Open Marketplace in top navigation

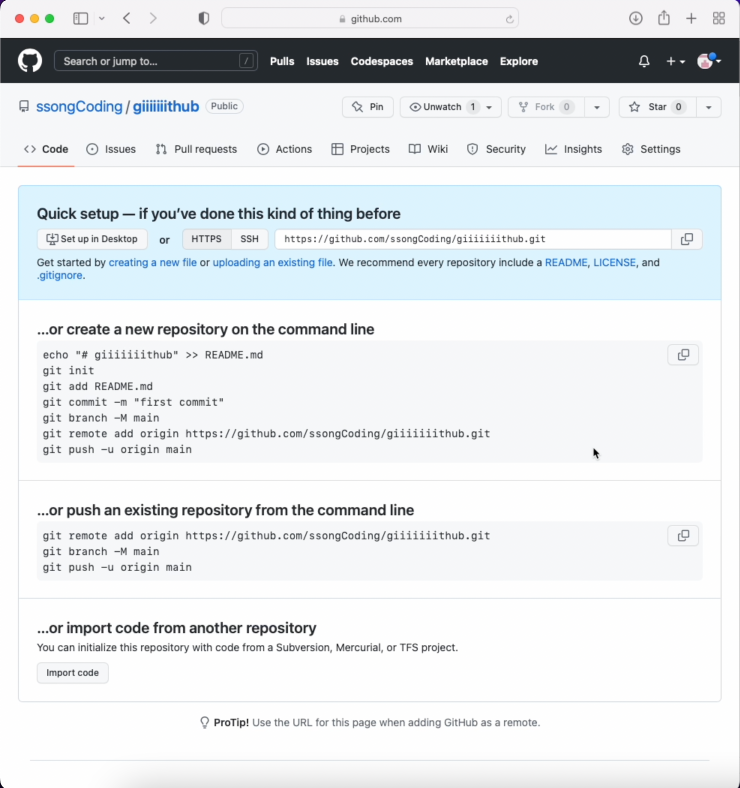[x=456, y=61]
